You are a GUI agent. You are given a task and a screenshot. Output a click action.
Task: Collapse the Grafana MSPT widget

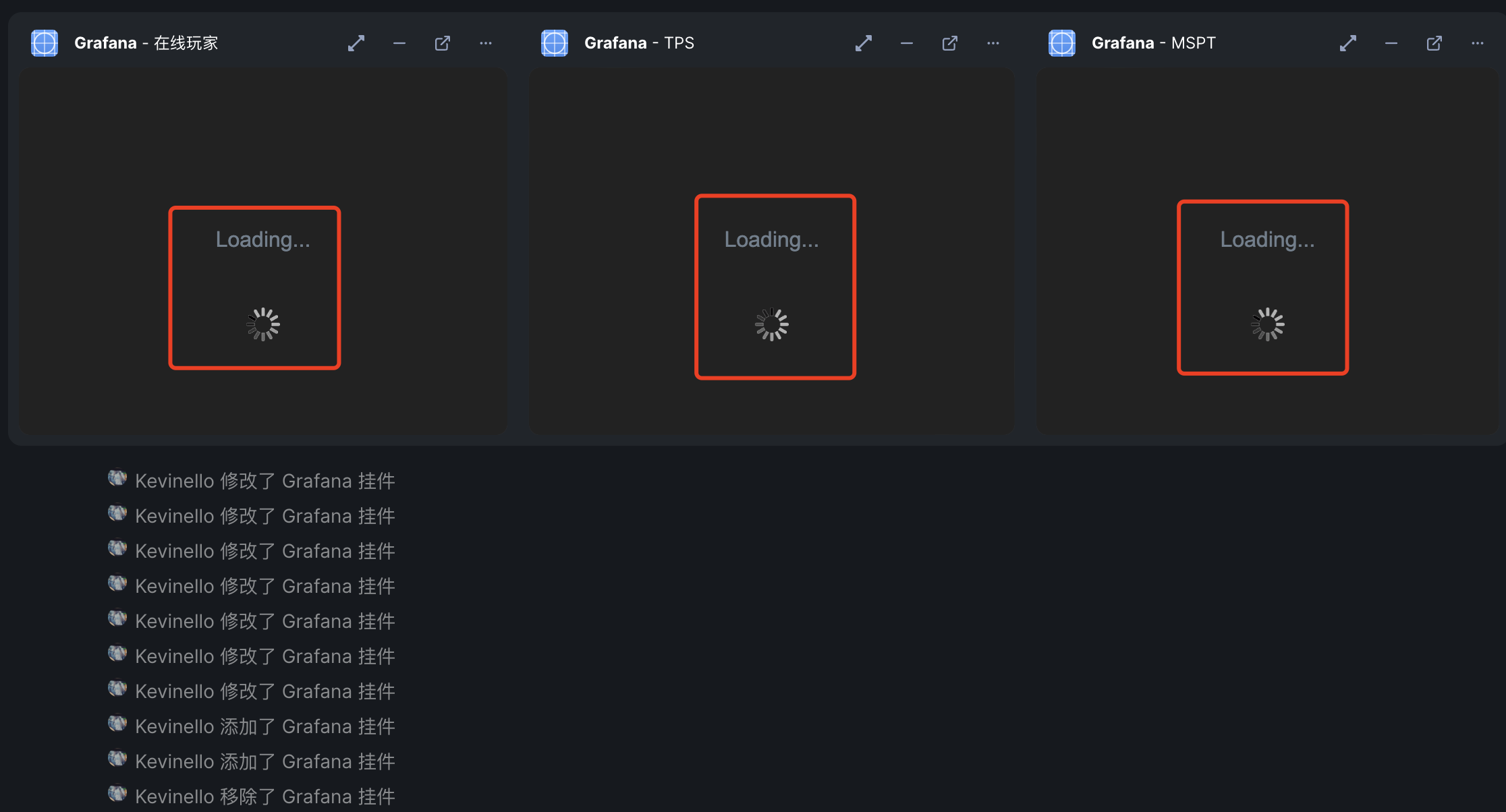click(1391, 43)
